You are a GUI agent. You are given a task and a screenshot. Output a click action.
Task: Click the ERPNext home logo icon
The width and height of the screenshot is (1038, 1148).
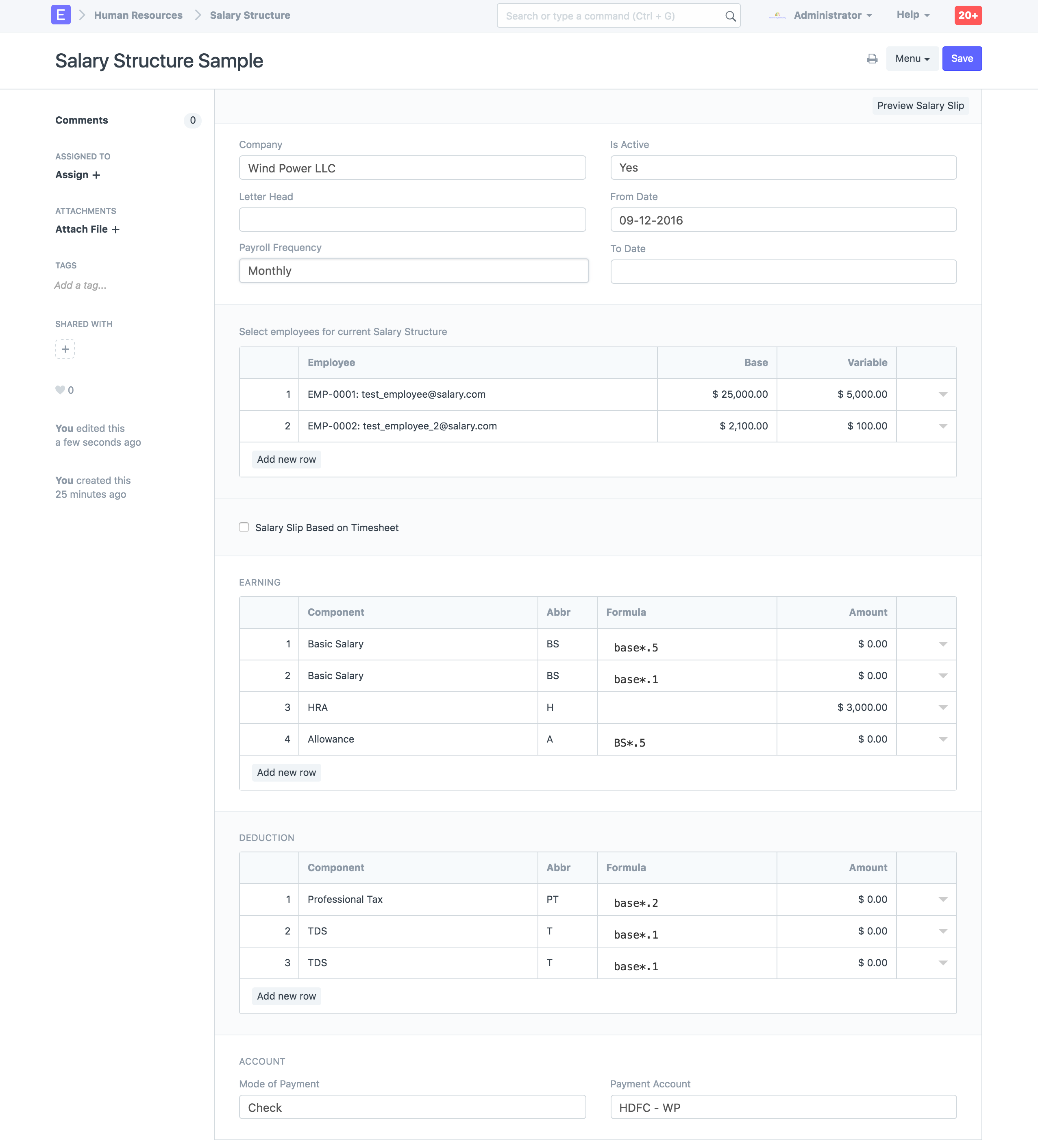click(60, 15)
